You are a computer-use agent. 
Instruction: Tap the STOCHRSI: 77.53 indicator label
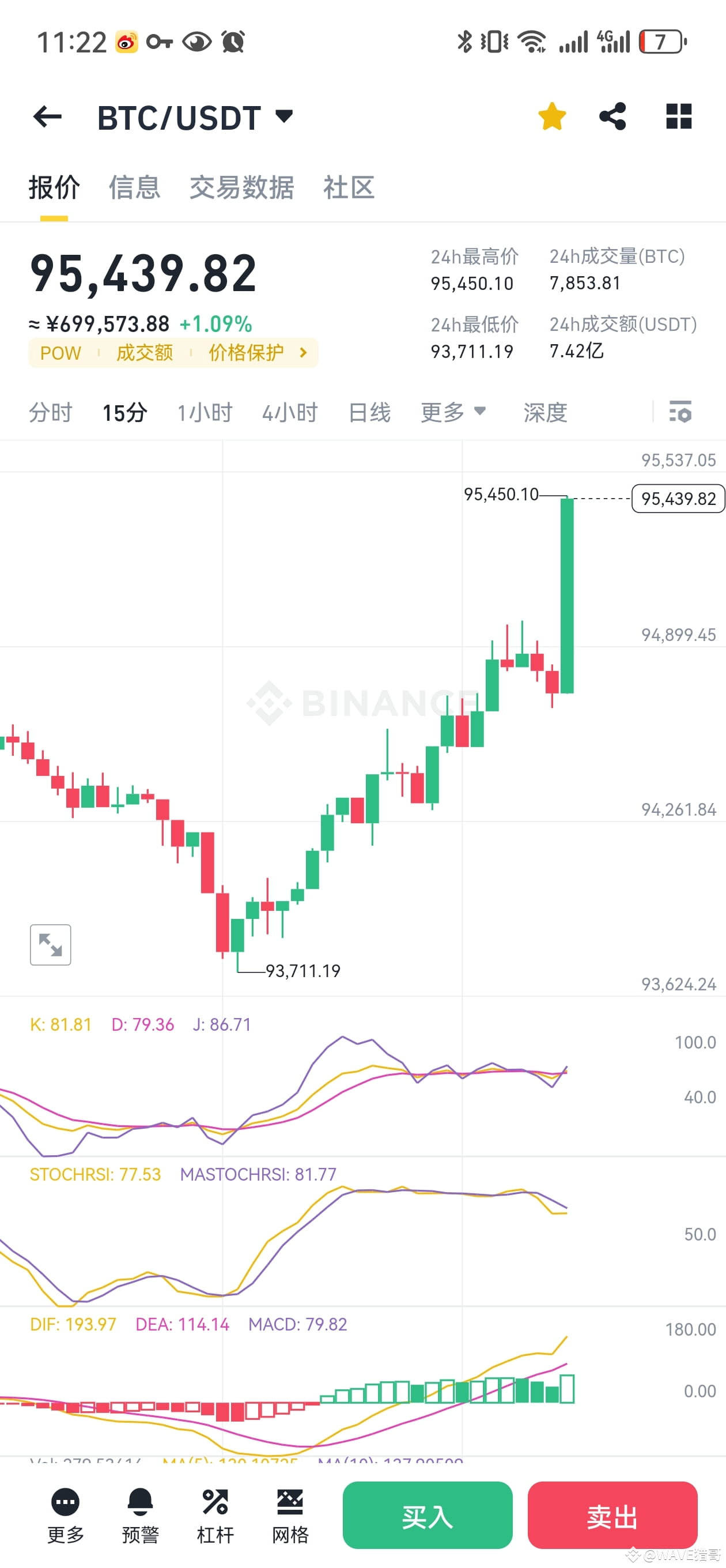96,1174
